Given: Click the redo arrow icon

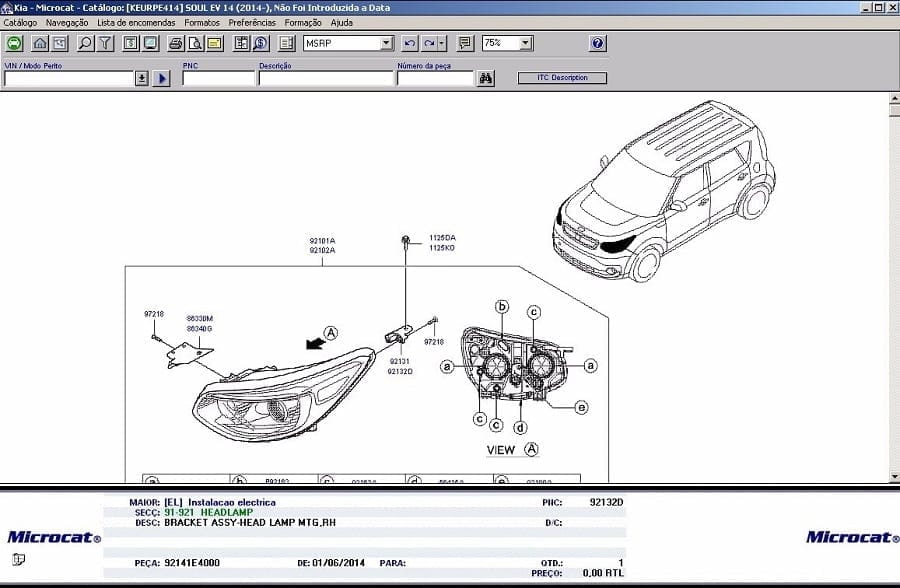Looking at the screenshot, I should (429, 43).
